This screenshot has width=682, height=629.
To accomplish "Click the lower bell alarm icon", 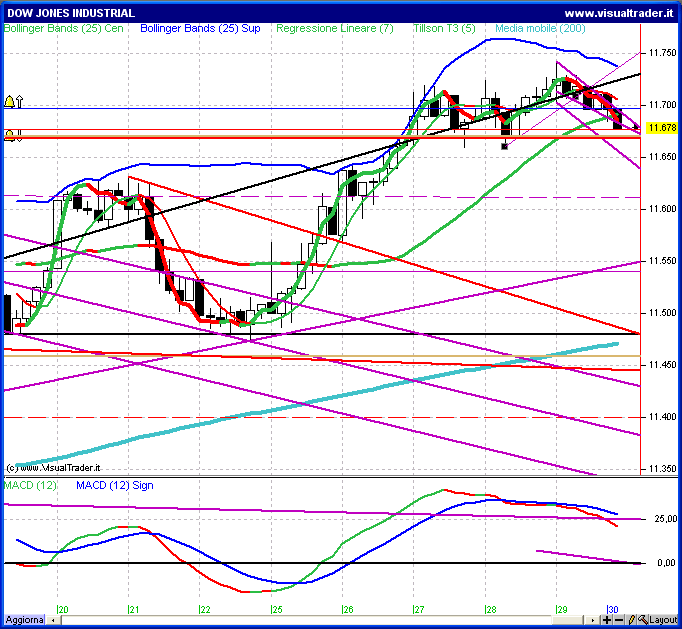I will click(x=9, y=136).
